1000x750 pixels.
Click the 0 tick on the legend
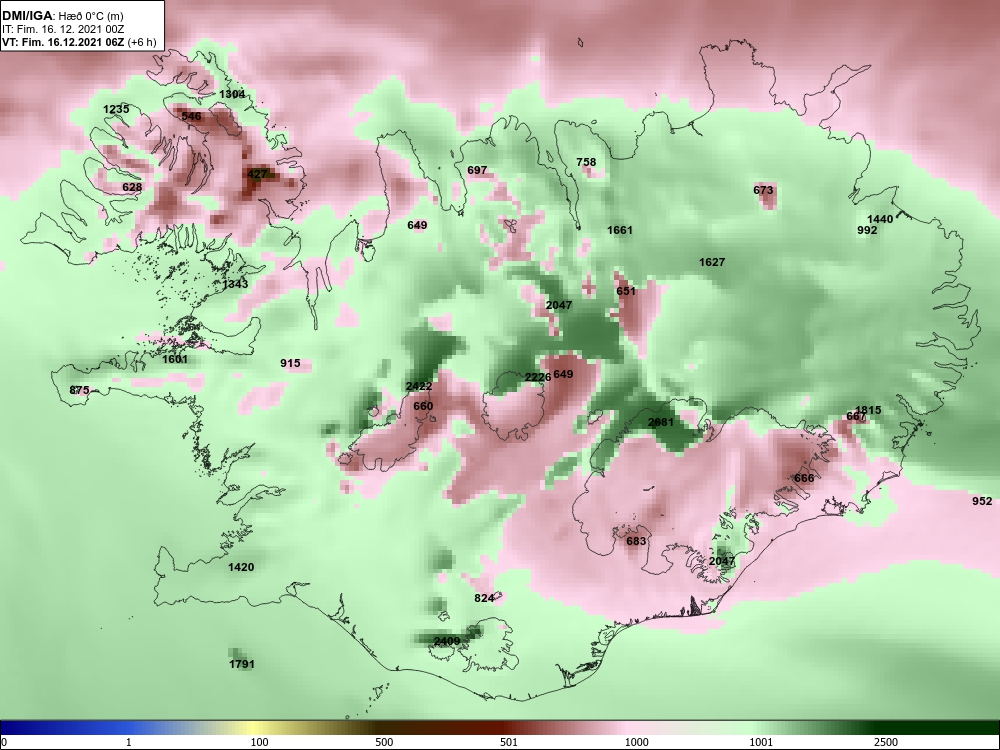click(x=4, y=742)
